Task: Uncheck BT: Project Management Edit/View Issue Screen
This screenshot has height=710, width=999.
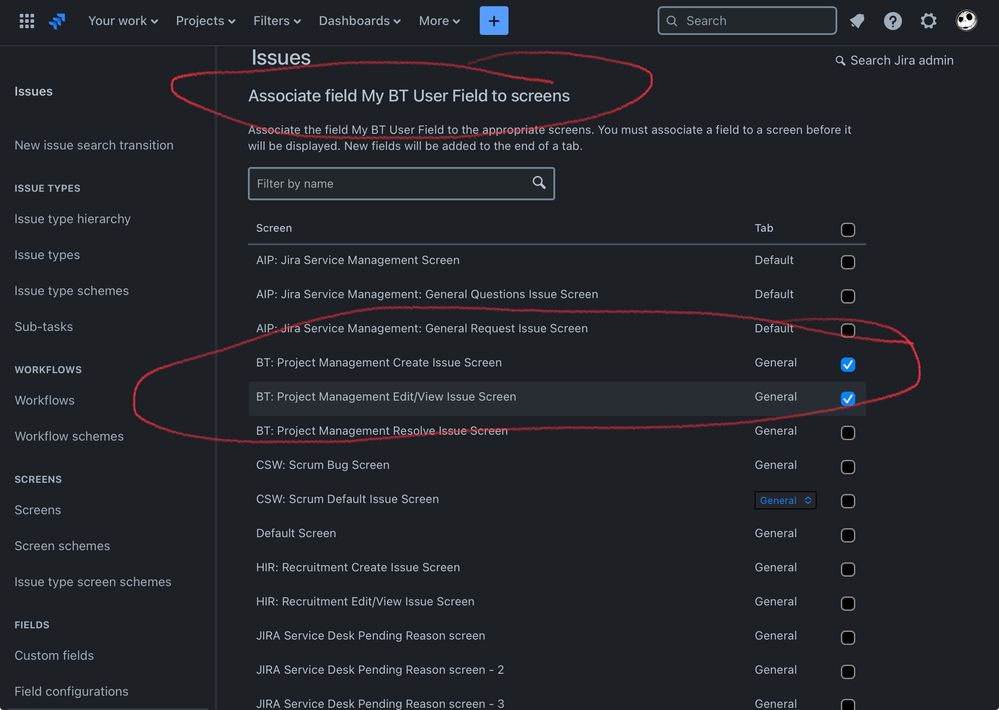Action: (x=847, y=398)
